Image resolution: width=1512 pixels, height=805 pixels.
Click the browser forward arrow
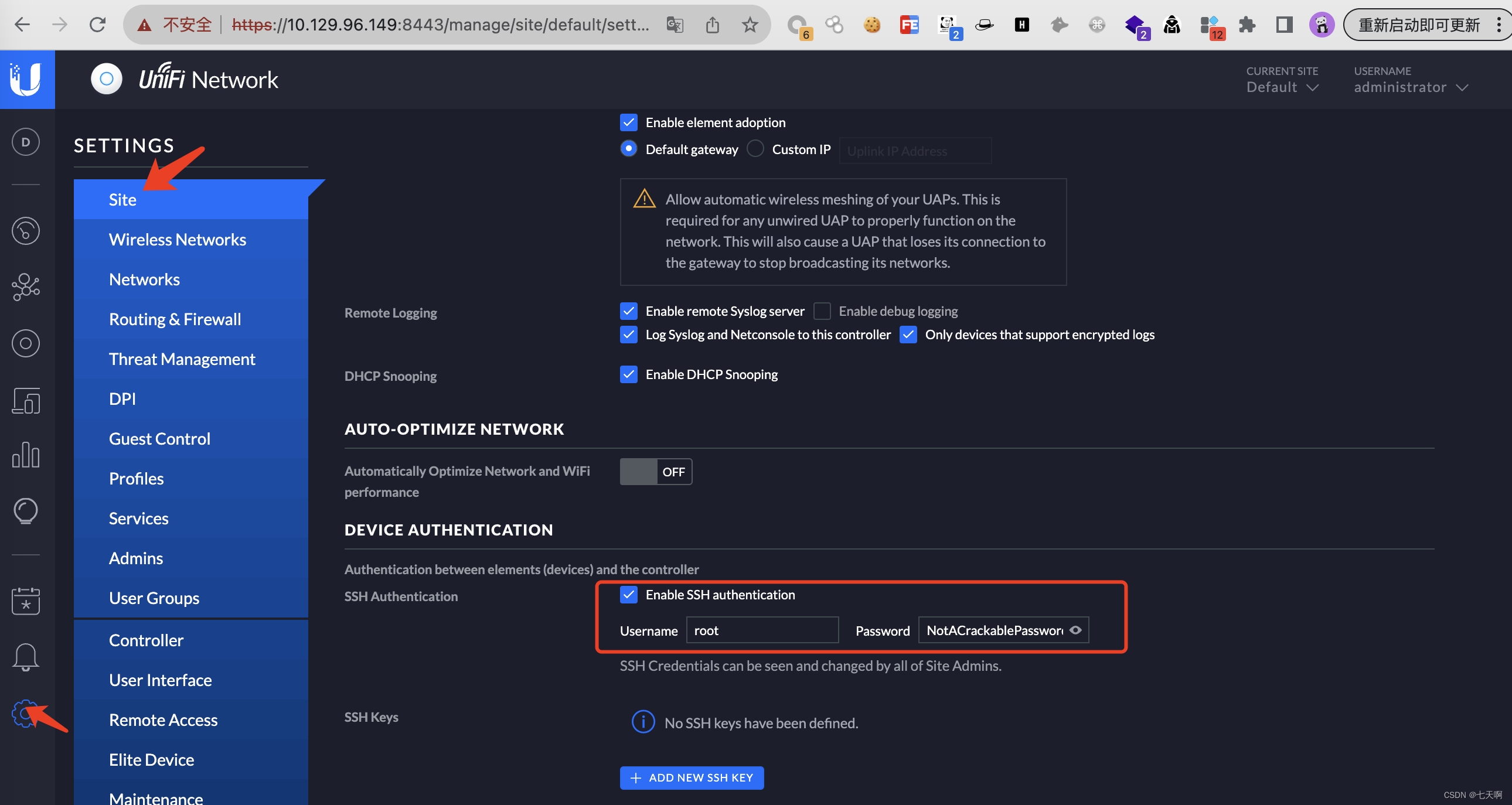(x=59, y=25)
